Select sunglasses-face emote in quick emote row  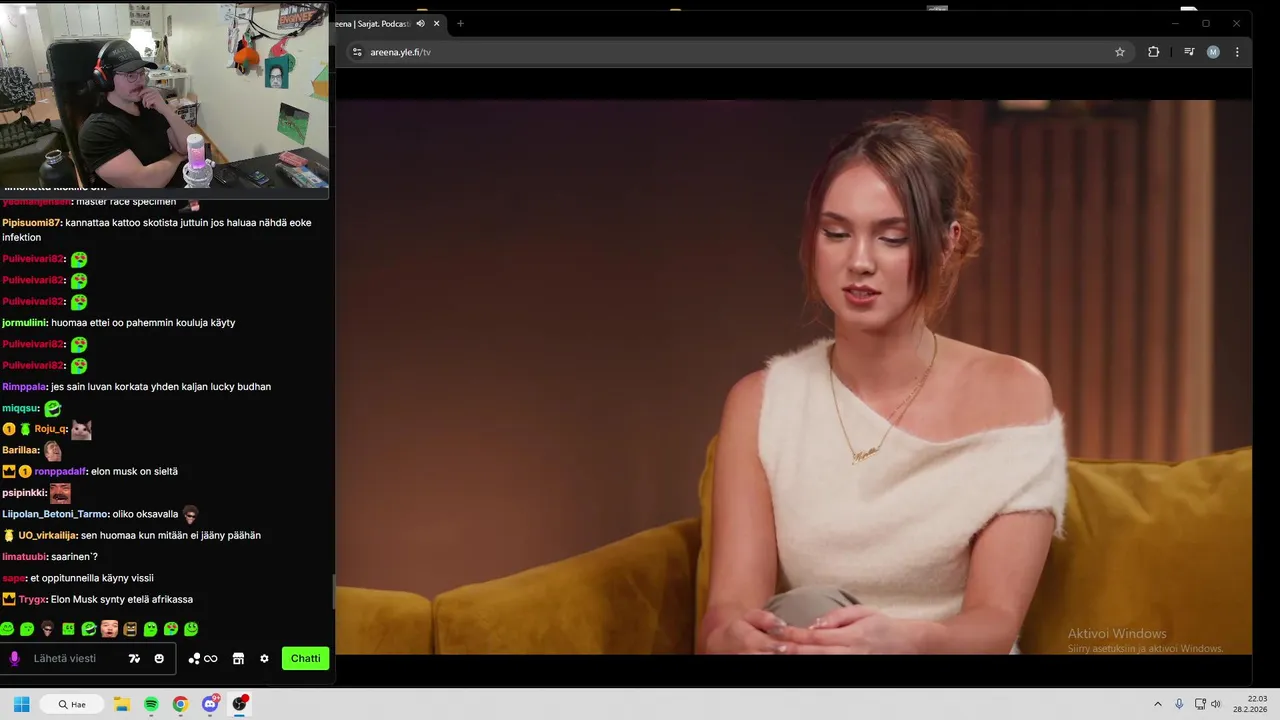tap(48, 629)
